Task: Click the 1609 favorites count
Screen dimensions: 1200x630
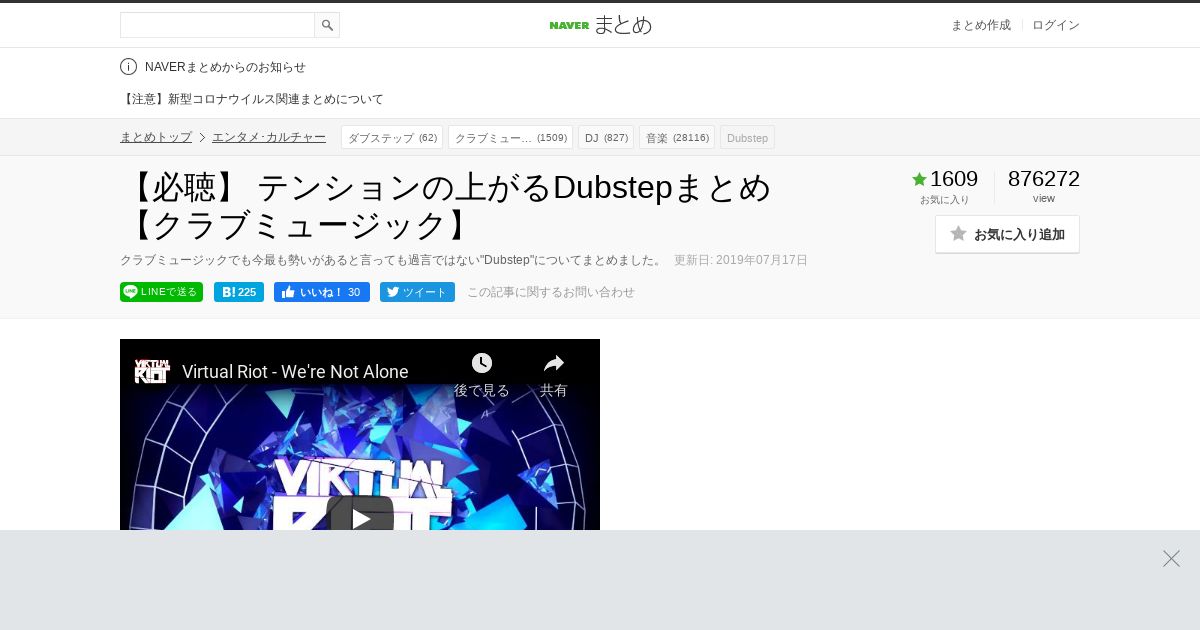Action: tap(954, 179)
